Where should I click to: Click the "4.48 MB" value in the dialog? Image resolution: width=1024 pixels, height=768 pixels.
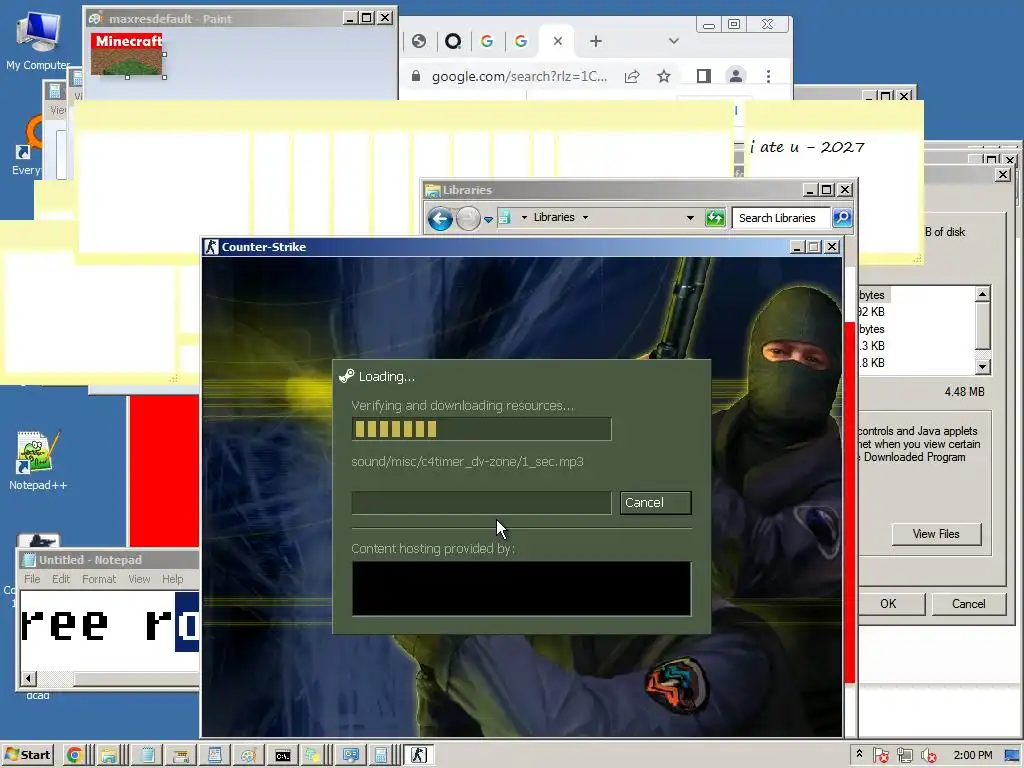point(964,392)
